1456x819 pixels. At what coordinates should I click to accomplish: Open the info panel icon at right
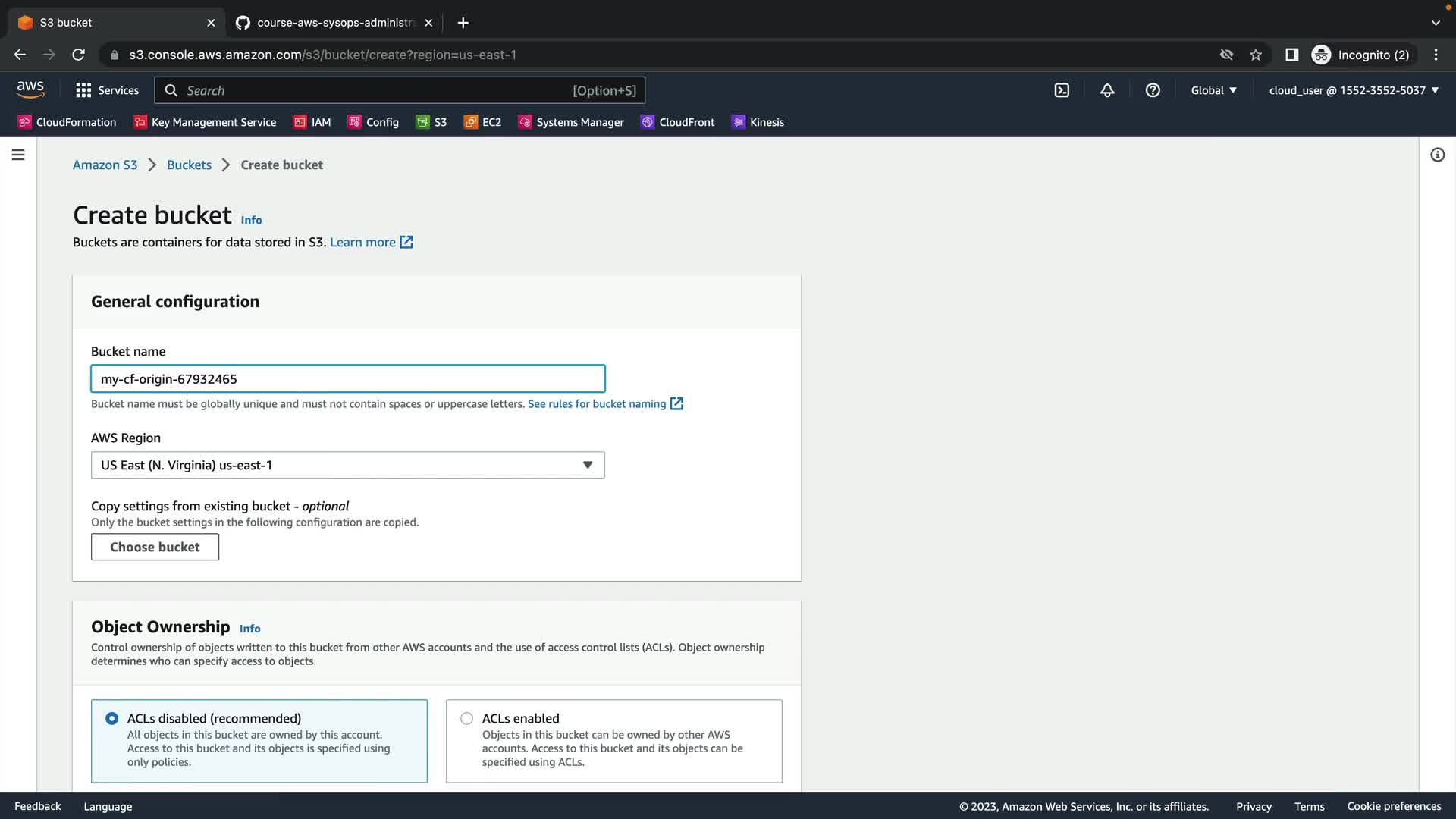point(1437,155)
